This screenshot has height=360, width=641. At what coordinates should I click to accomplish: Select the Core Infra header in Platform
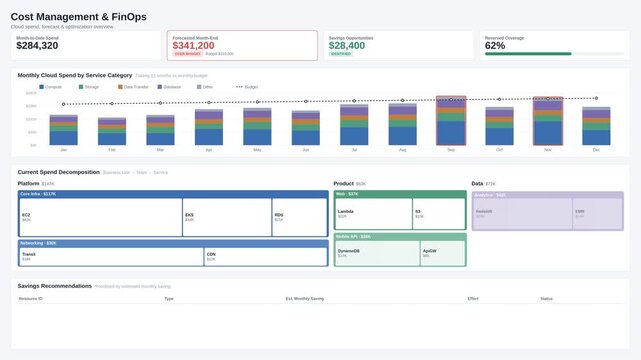pyautogui.click(x=173, y=194)
